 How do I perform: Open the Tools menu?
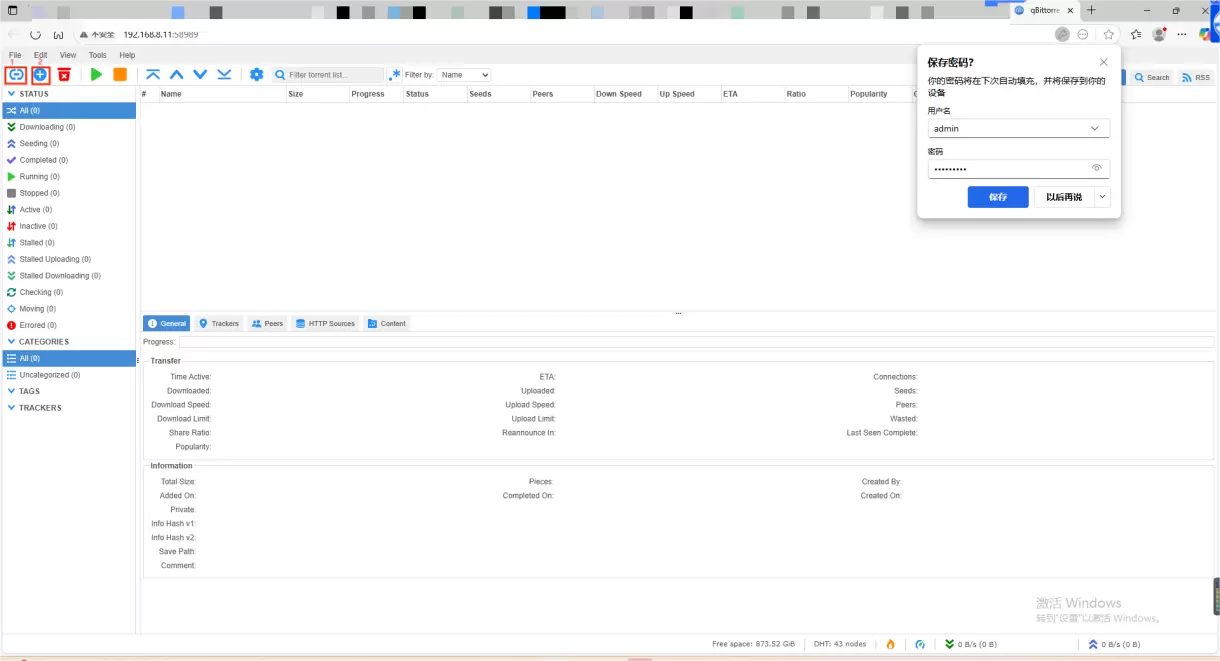pyautogui.click(x=97, y=55)
